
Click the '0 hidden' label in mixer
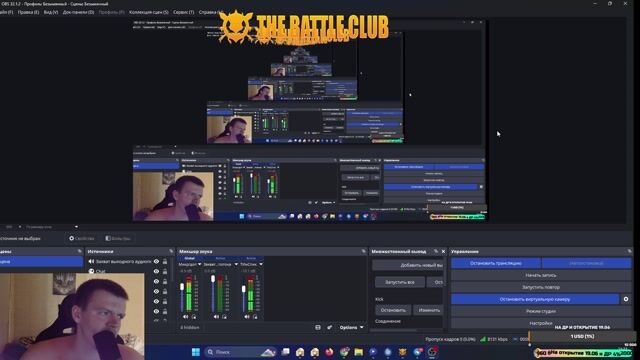(190, 327)
